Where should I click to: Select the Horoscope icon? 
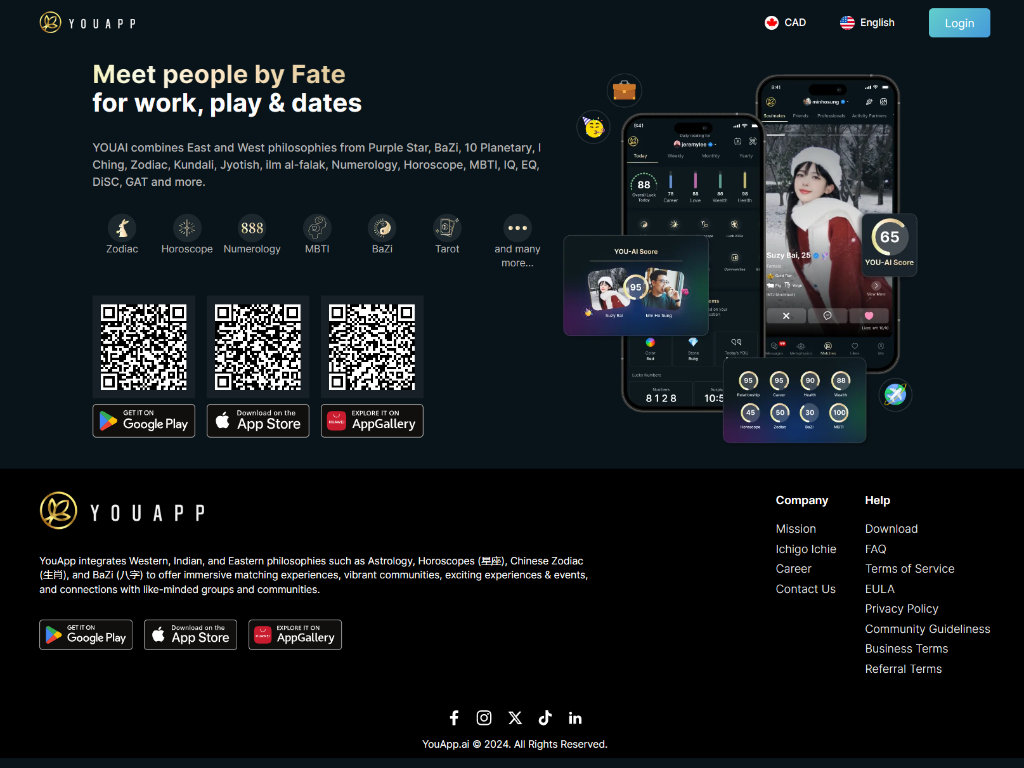[x=187, y=228]
